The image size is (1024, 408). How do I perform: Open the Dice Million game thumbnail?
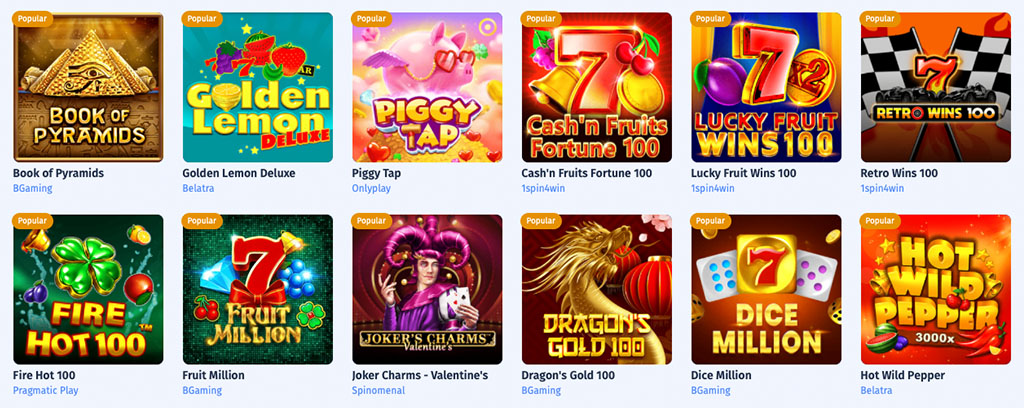click(x=766, y=289)
